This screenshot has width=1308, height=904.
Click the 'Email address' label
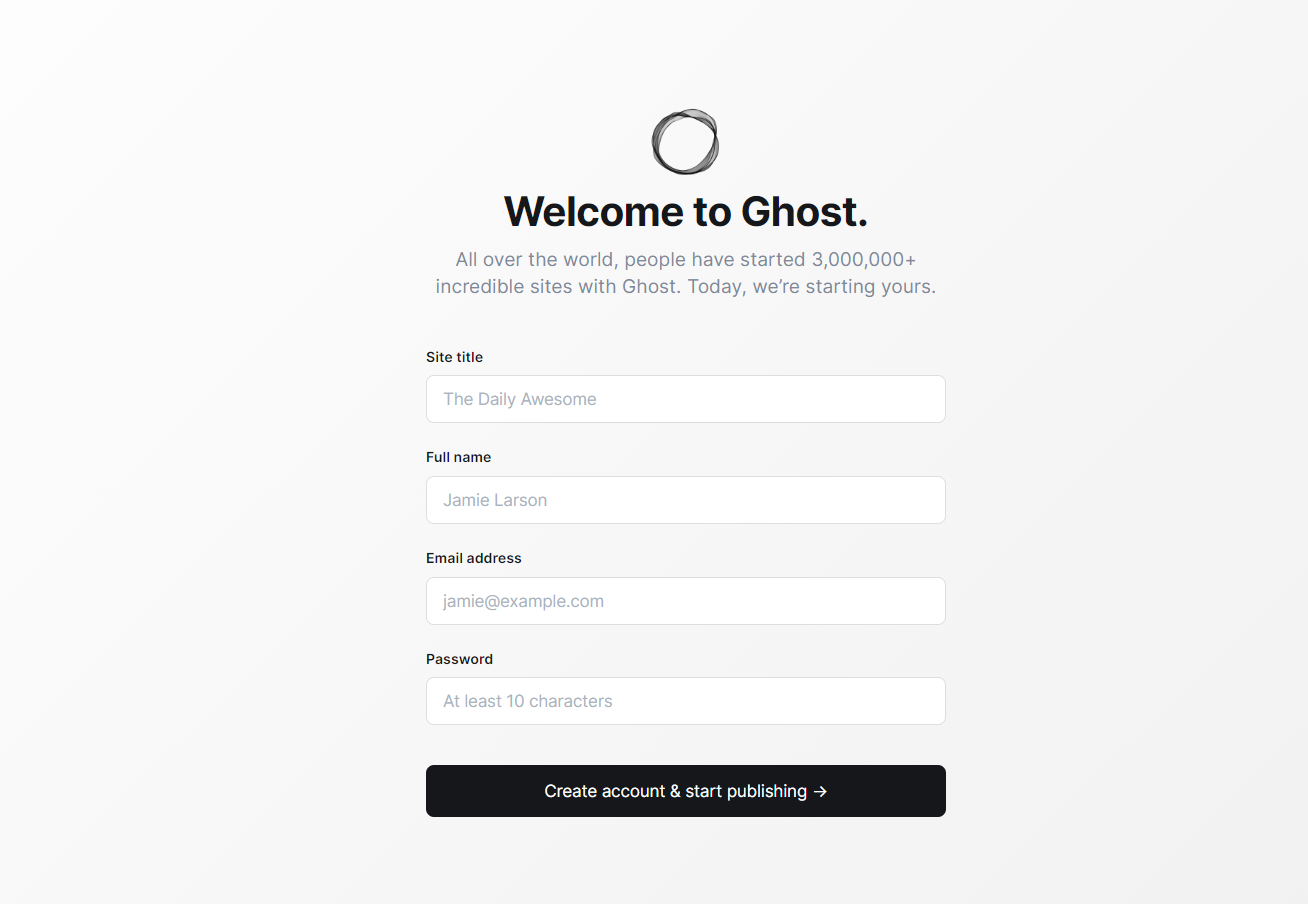pyautogui.click(x=474, y=558)
